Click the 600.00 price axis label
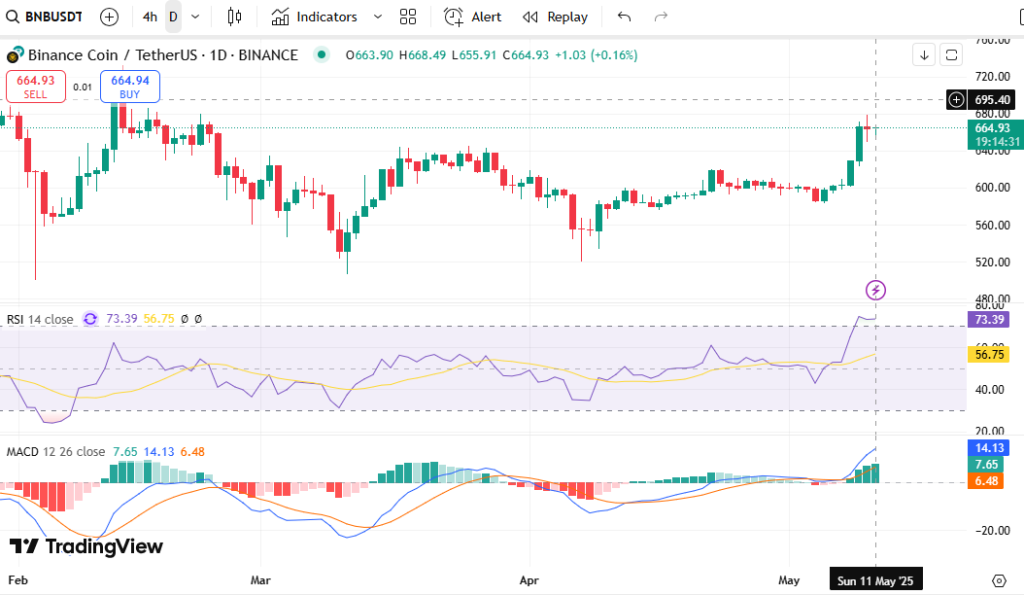 tap(992, 187)
